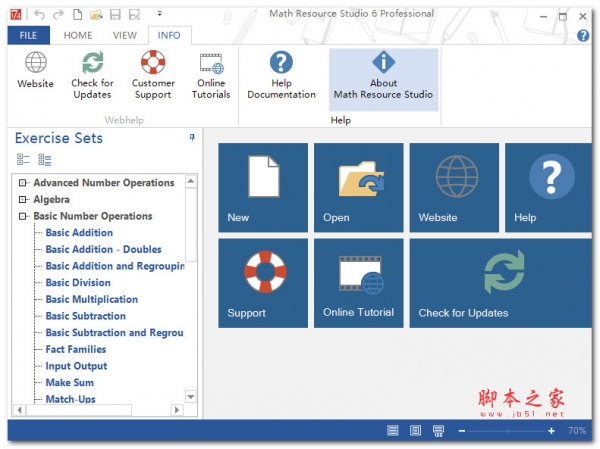Select Match-Ups exercise
Screen dimensions: 600x449
point(70,399)
